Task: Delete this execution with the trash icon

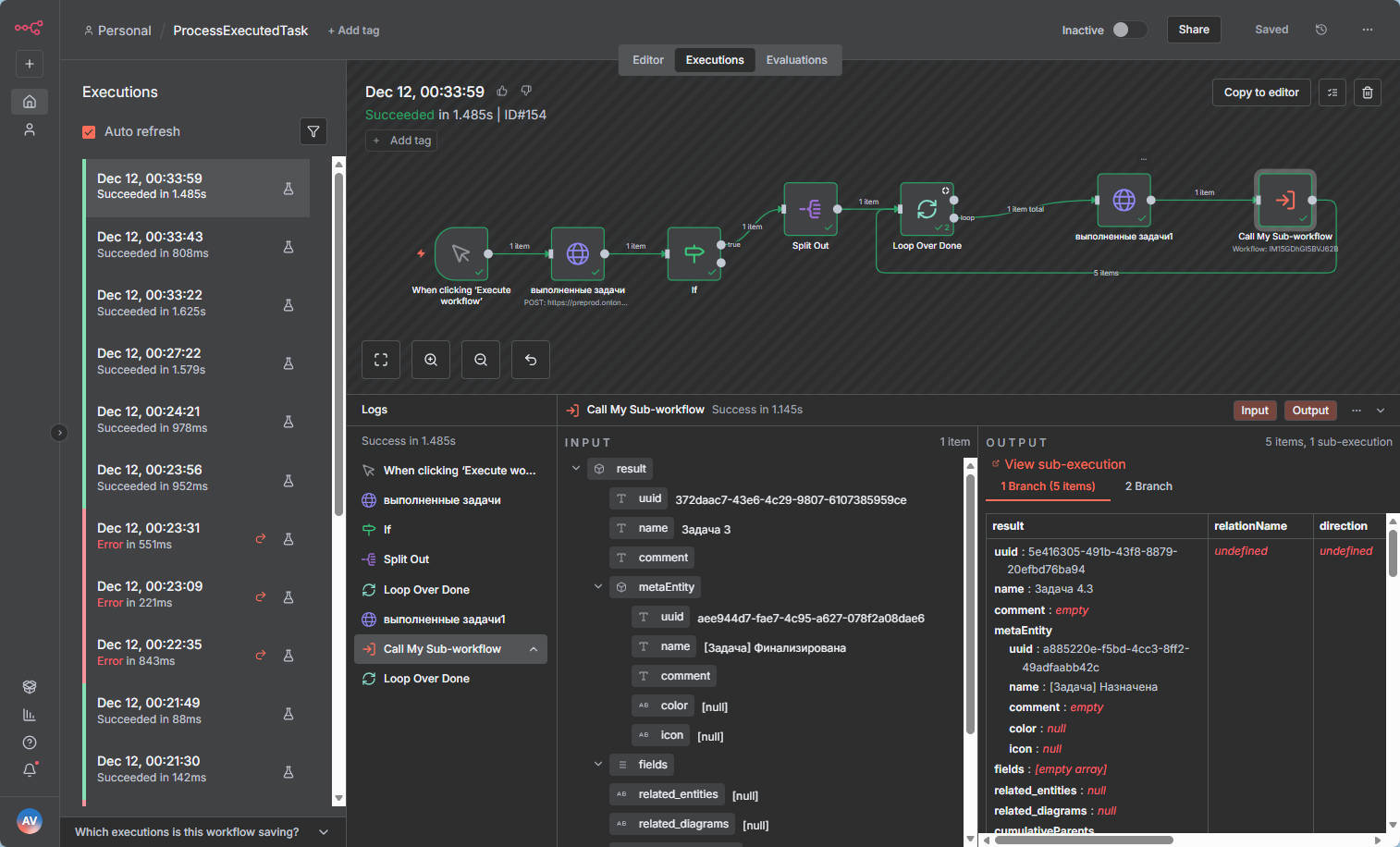Action: pos(1367,92)
